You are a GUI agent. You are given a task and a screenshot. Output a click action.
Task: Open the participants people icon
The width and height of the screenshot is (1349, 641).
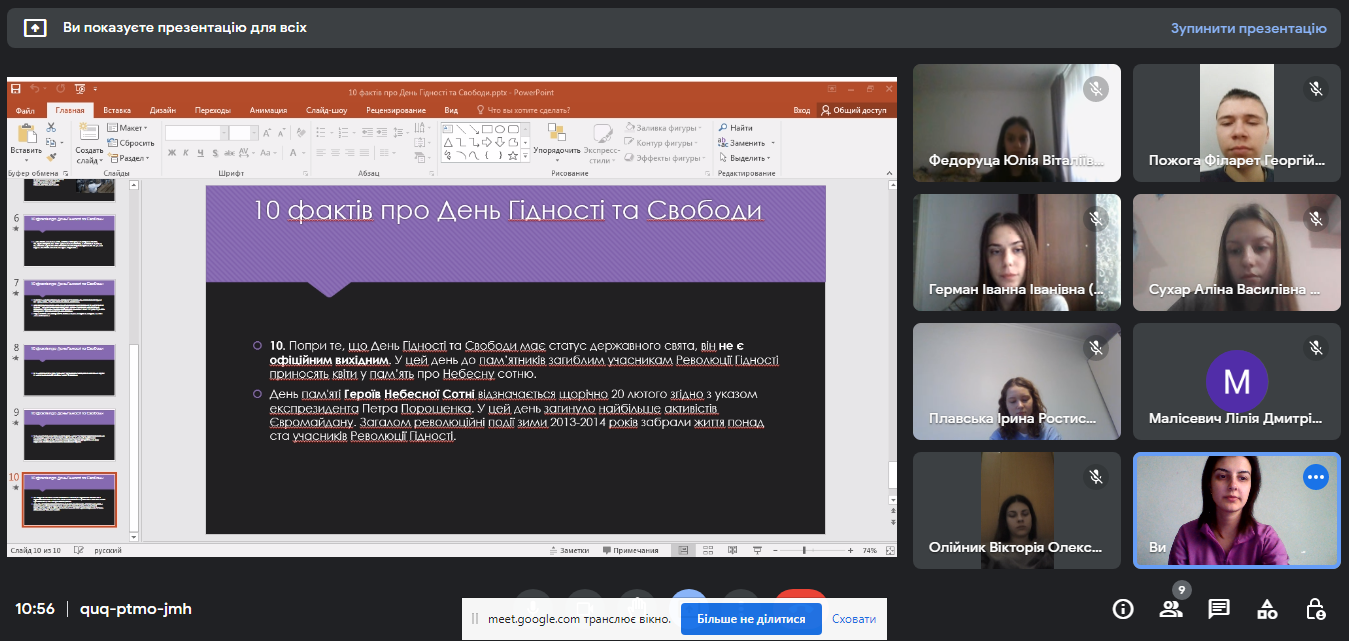[1170, 608]
